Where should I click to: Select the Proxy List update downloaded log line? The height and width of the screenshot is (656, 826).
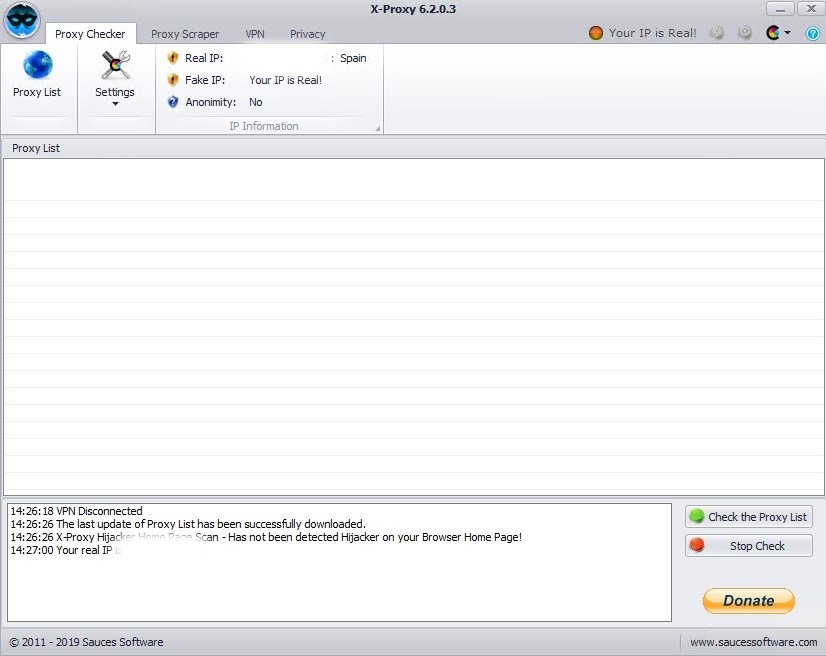(x=188, y=524)
